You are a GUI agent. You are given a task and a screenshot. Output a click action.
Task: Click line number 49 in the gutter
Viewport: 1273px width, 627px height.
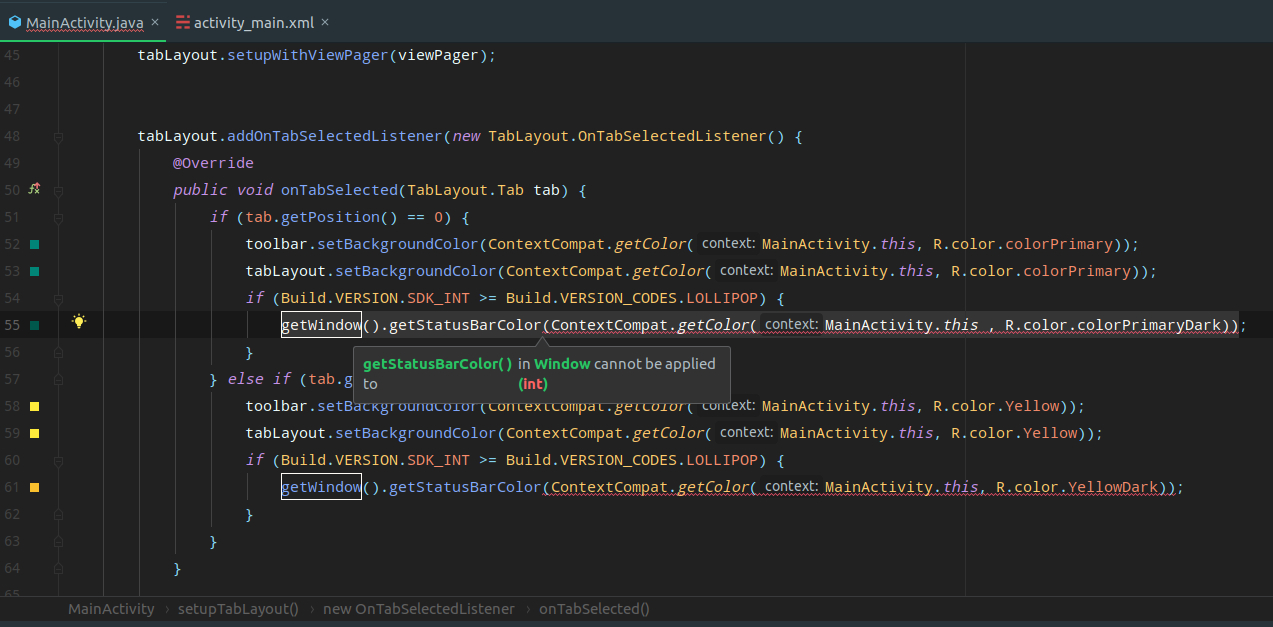[x=12, y=163]
